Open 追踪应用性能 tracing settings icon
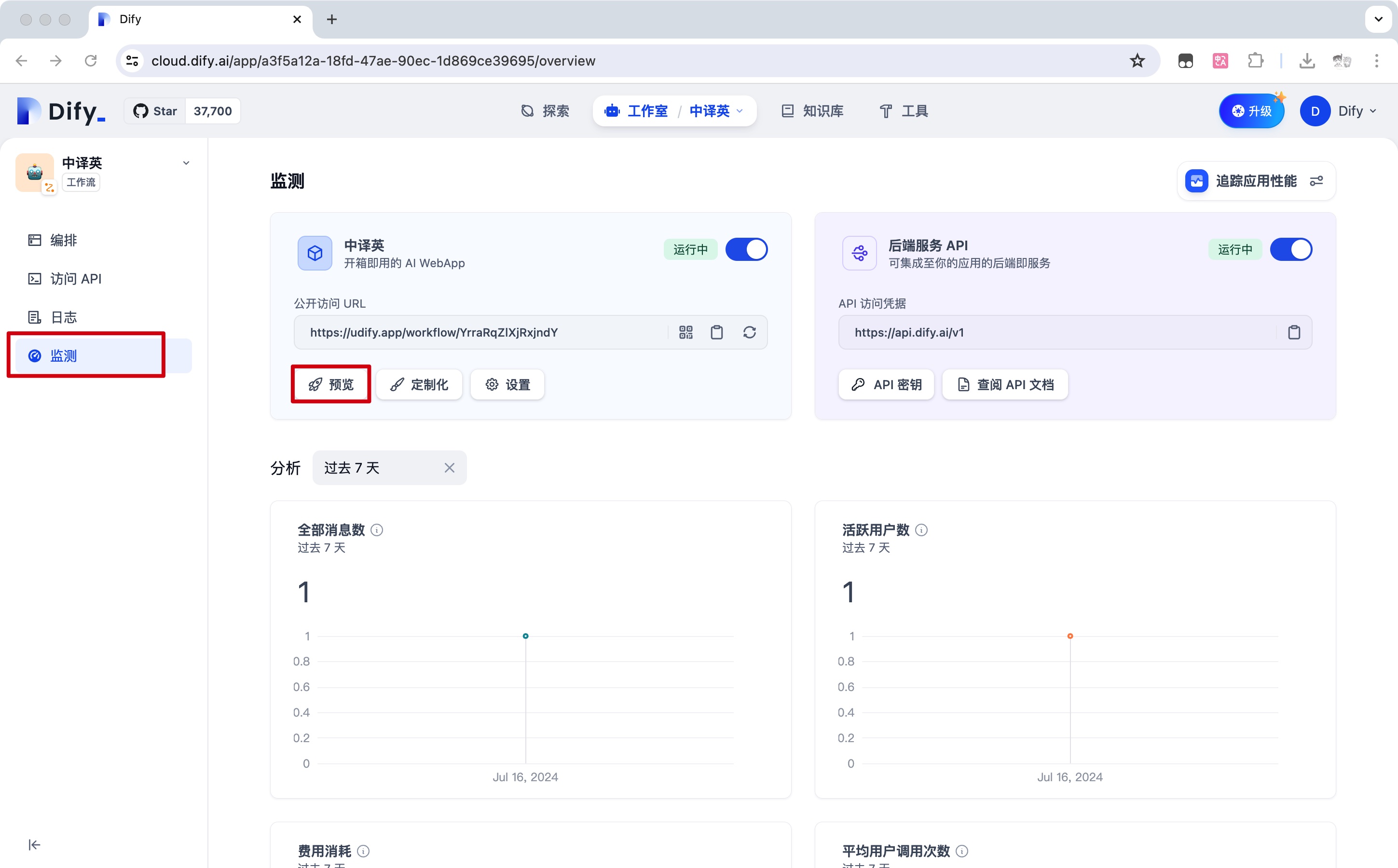This screenshot has width=1398, height=868. 1316,181
